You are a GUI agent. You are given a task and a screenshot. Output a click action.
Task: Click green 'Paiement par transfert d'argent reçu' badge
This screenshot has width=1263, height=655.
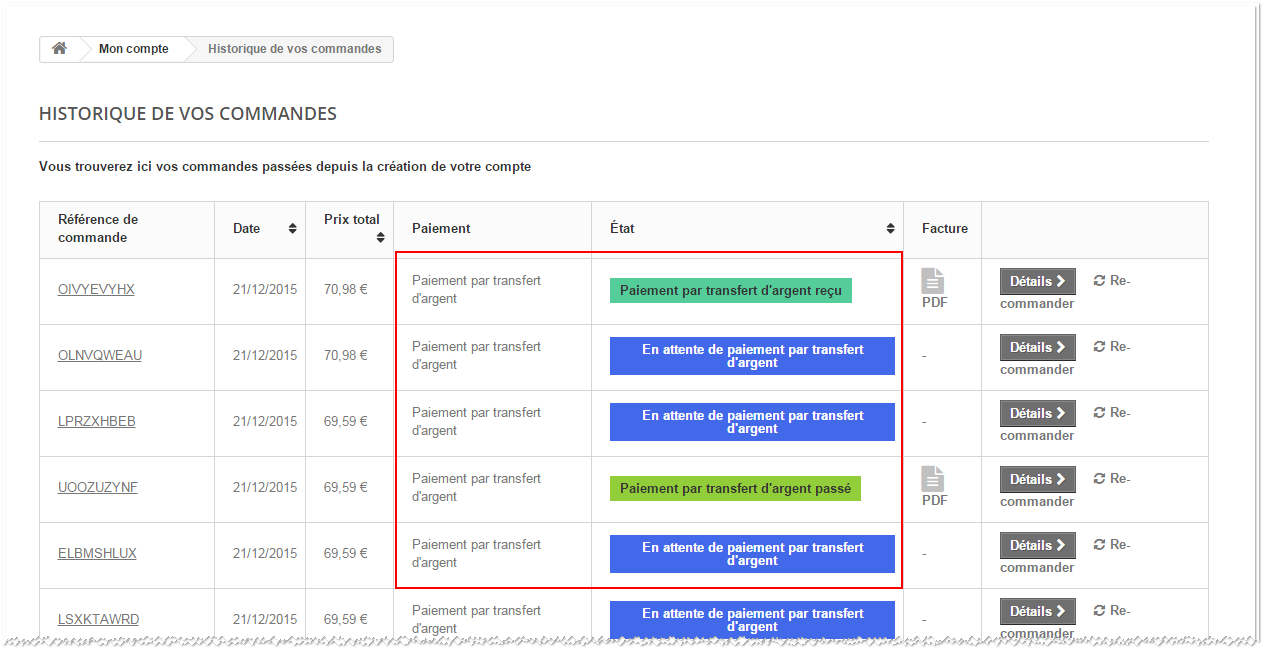[x=730, y=291]
